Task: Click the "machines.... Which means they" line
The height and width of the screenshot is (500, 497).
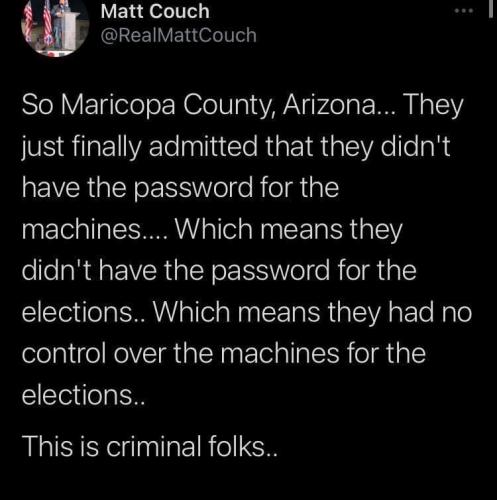Action: click(212, 230)
